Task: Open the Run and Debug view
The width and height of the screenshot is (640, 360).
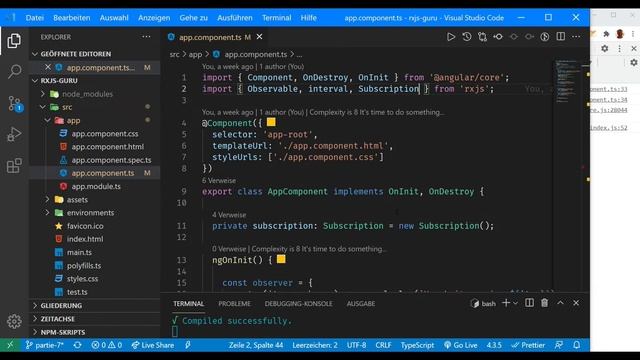Action: click(14, 134)
